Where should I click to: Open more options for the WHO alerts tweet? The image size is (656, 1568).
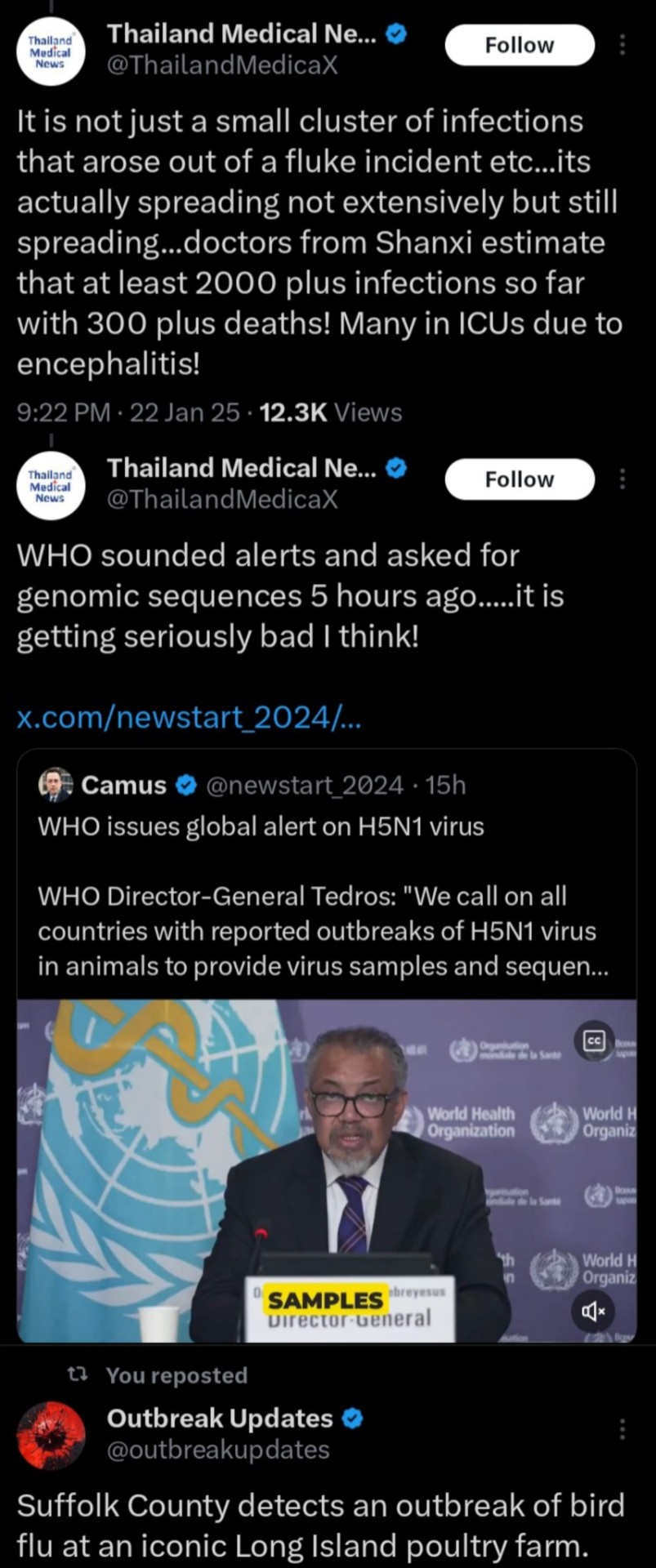click(x=623, y=479)
